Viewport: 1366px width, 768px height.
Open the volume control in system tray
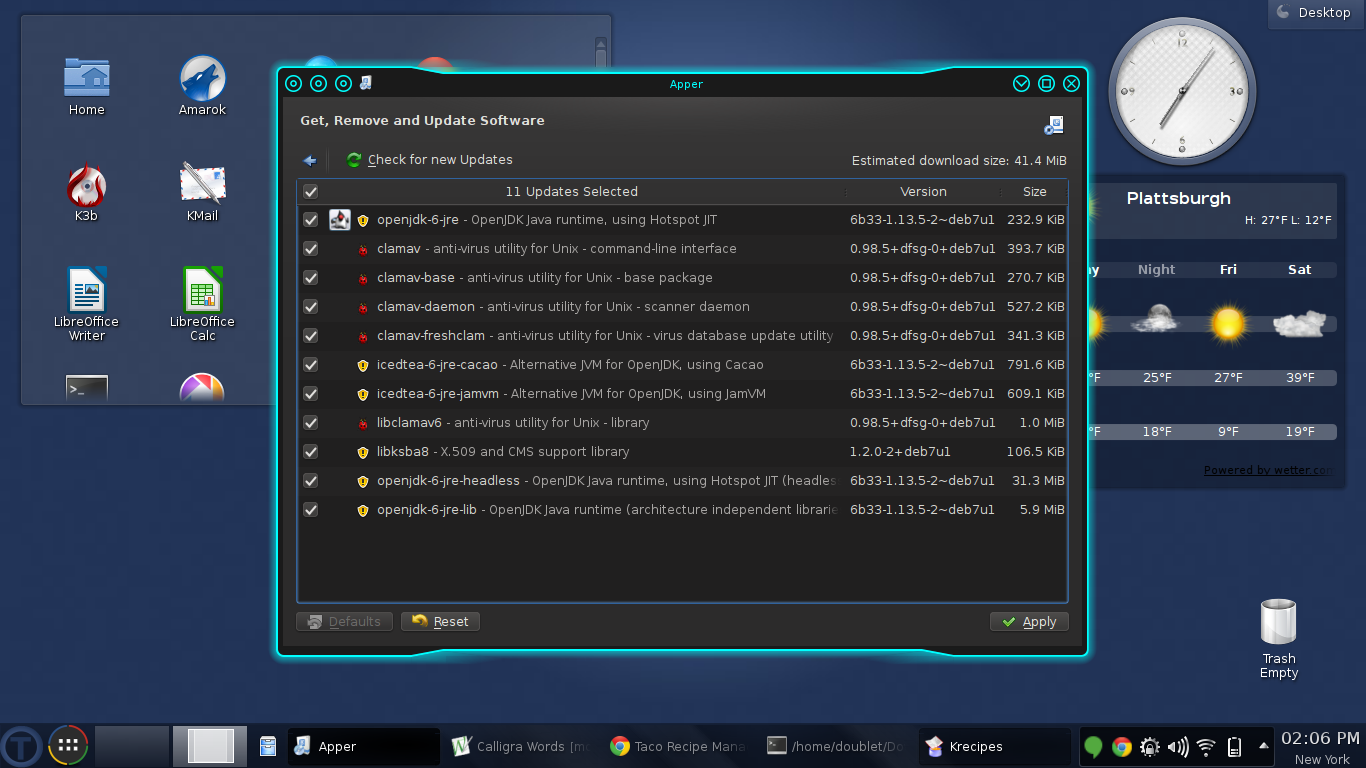coord(1178,747)
